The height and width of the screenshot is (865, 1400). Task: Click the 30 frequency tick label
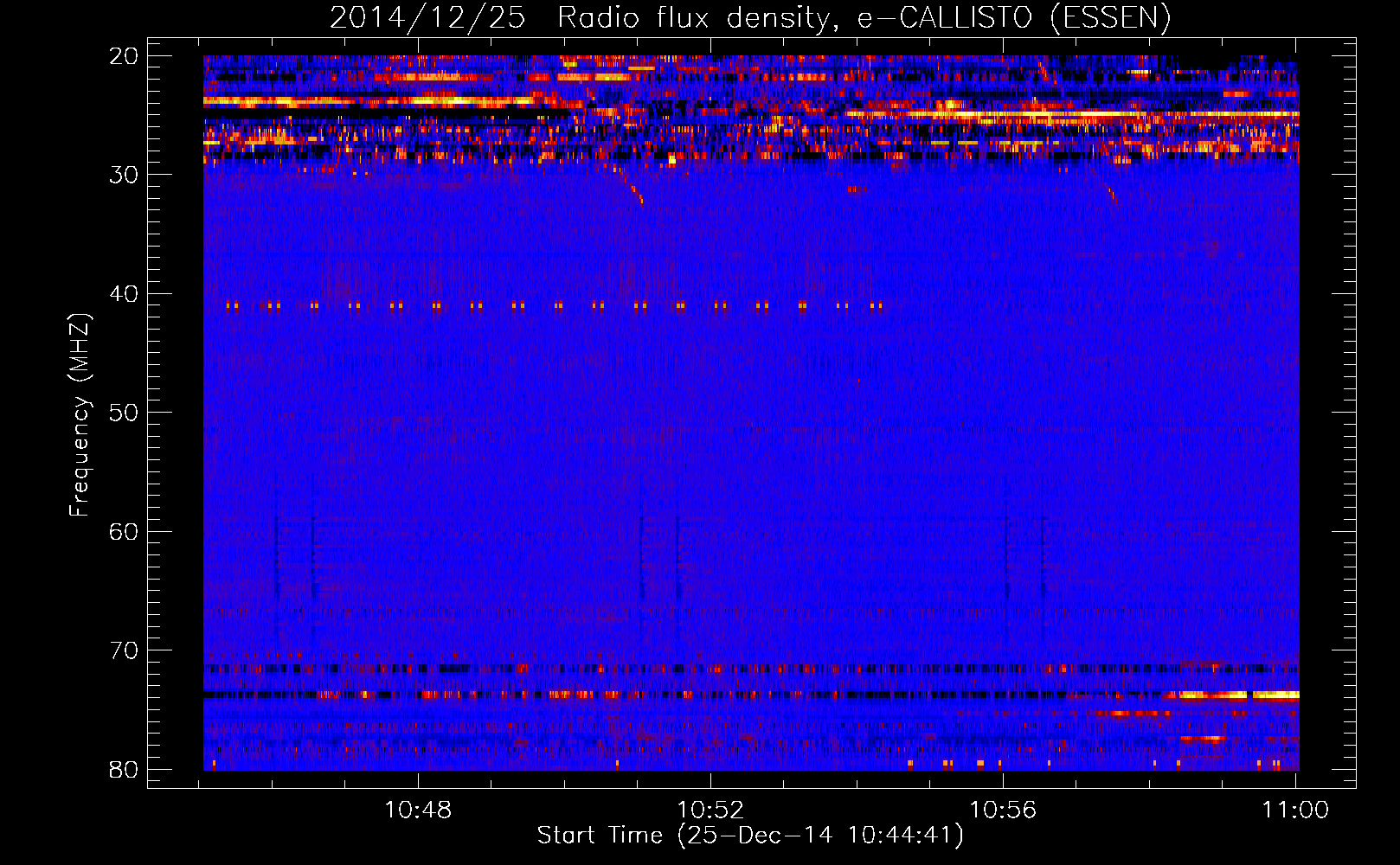click(125, 175)
